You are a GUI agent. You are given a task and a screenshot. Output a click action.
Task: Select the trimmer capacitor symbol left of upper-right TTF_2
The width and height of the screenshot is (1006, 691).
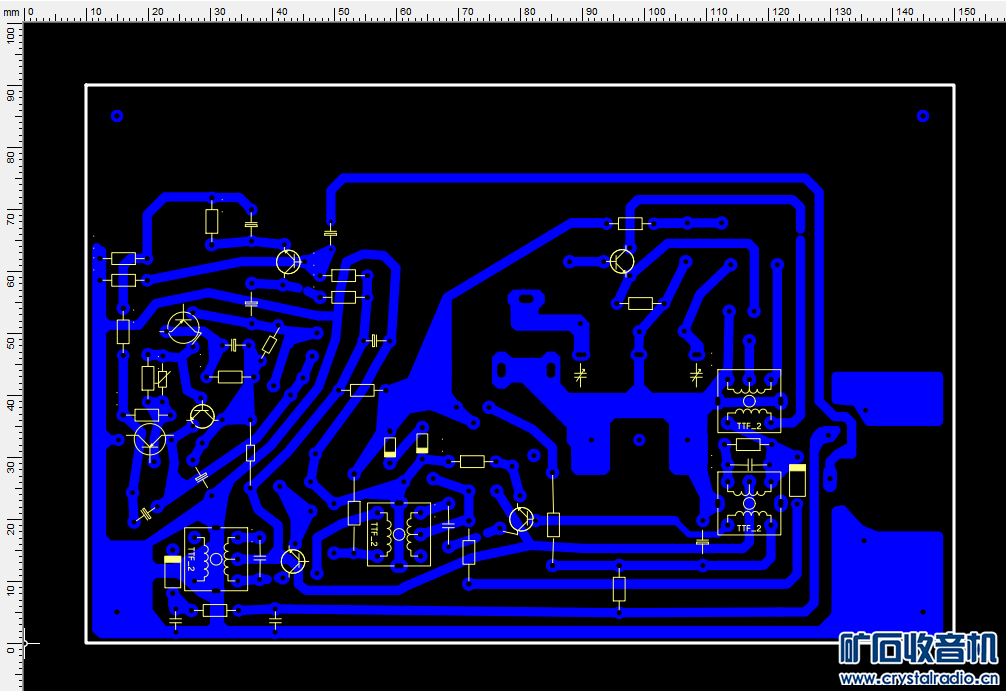[x=696, y=375]
